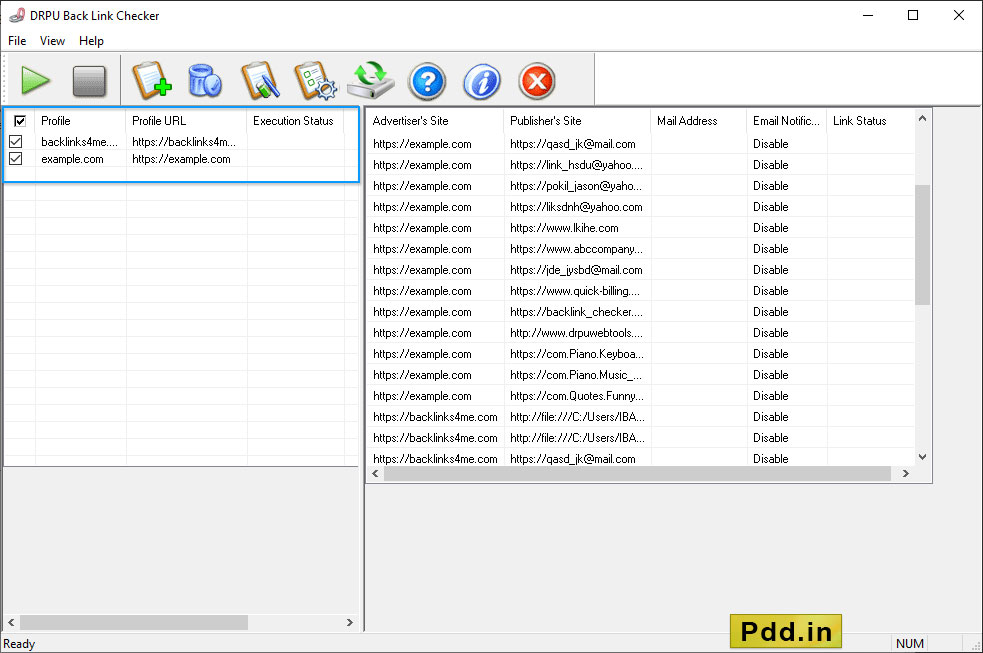This screenshot has width=983, height=653.
Task: Edit profile with the clipboard pen icon
Action: [x=260, y=81]
